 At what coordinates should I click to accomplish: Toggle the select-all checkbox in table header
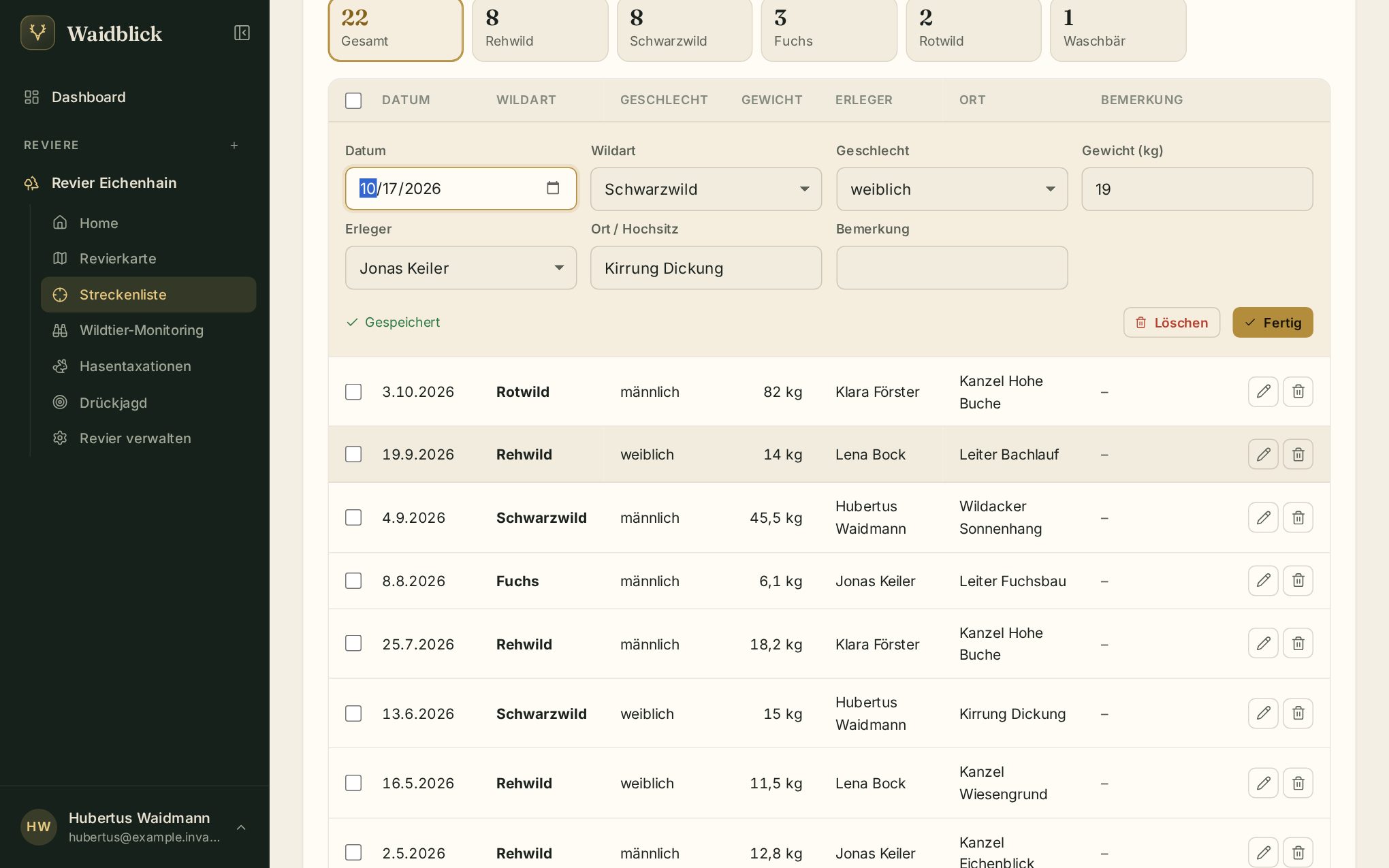click(x=353, y=101)
